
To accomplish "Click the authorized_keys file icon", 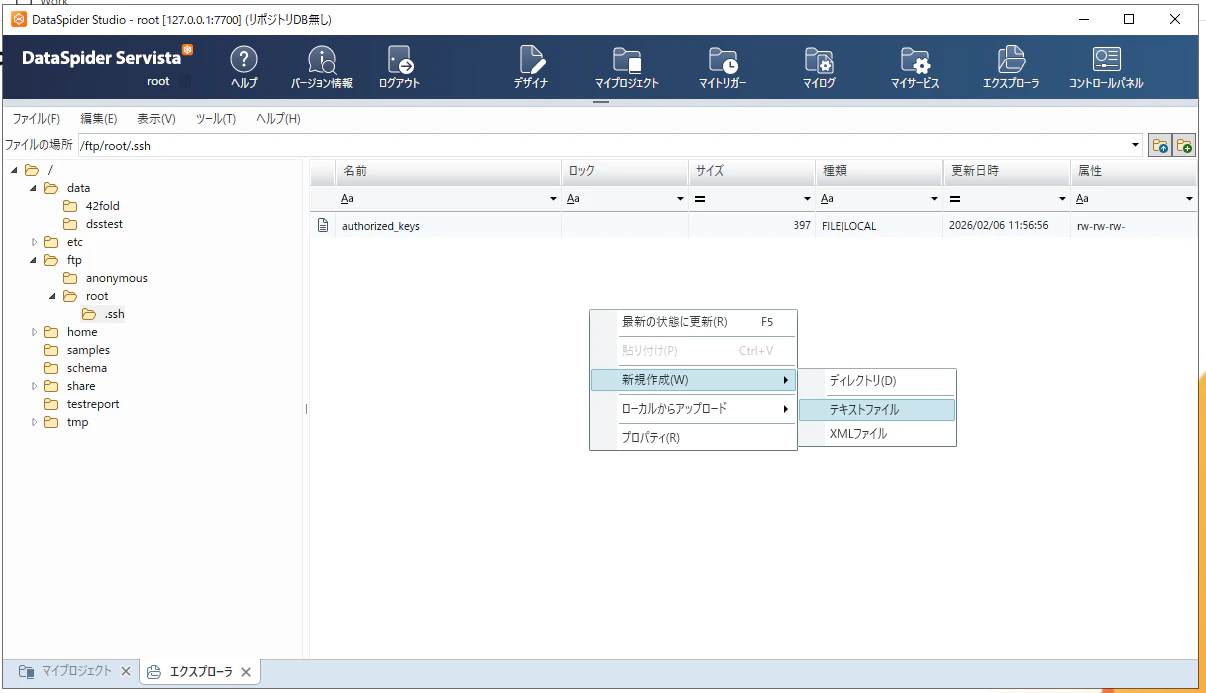I will 323,226.
